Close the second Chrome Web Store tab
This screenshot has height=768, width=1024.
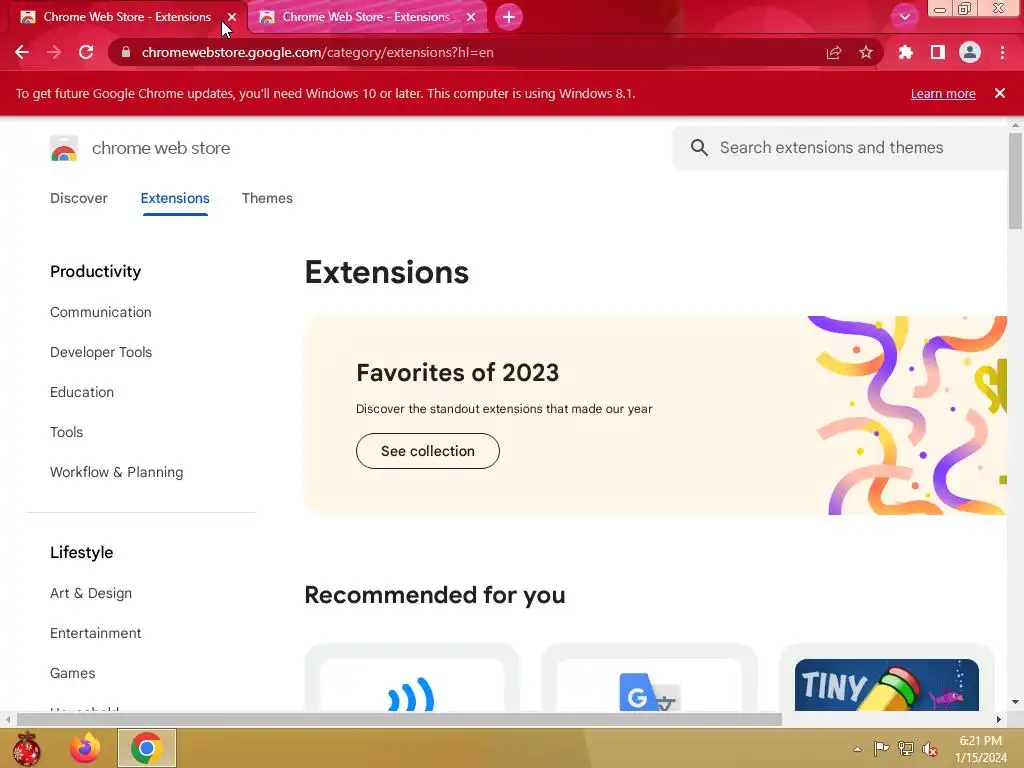[471, 17]
